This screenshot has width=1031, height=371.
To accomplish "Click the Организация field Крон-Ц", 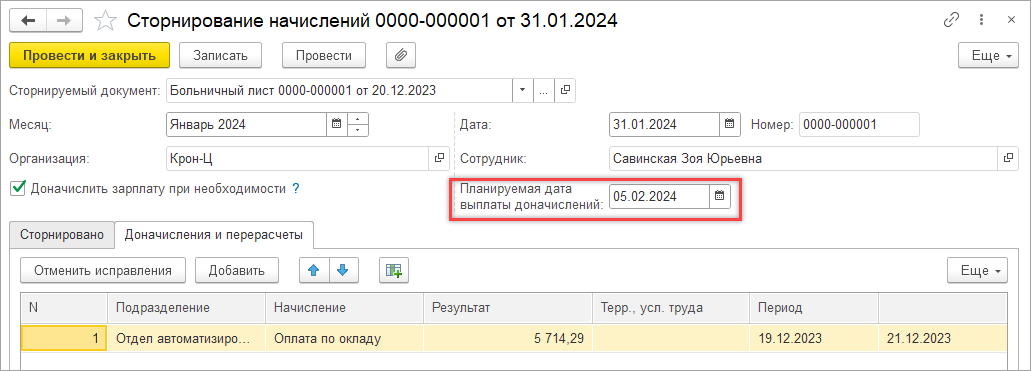I will click(298, 159).
